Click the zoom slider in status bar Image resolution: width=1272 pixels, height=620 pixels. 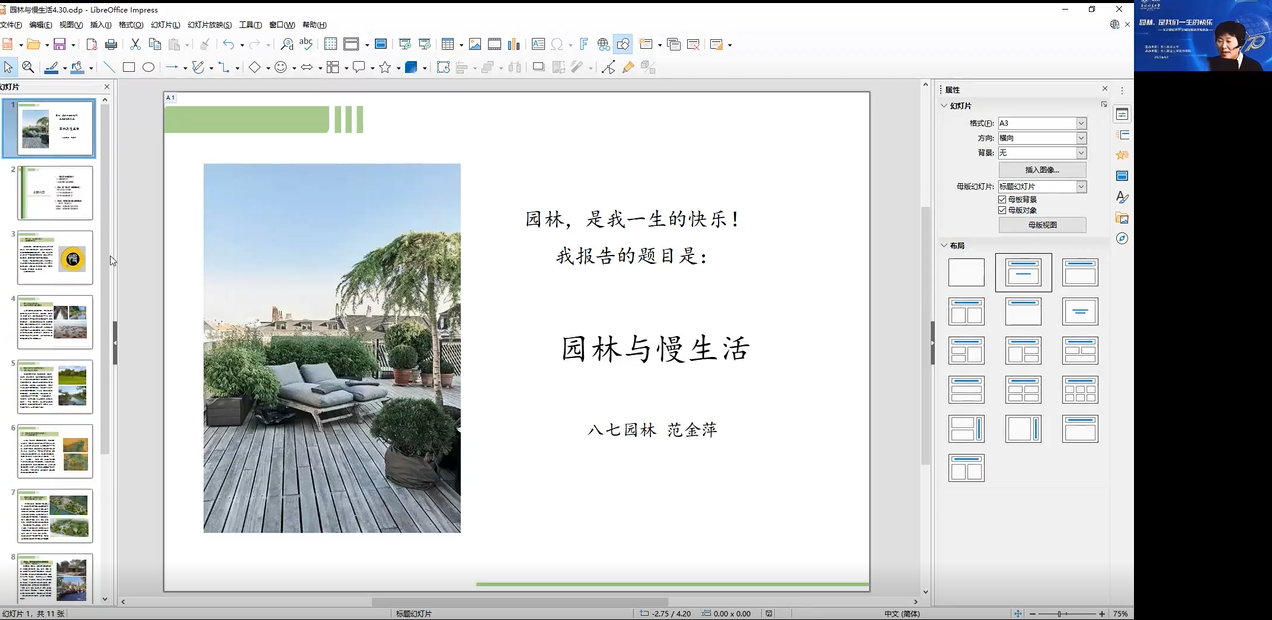pos(1060,614)
